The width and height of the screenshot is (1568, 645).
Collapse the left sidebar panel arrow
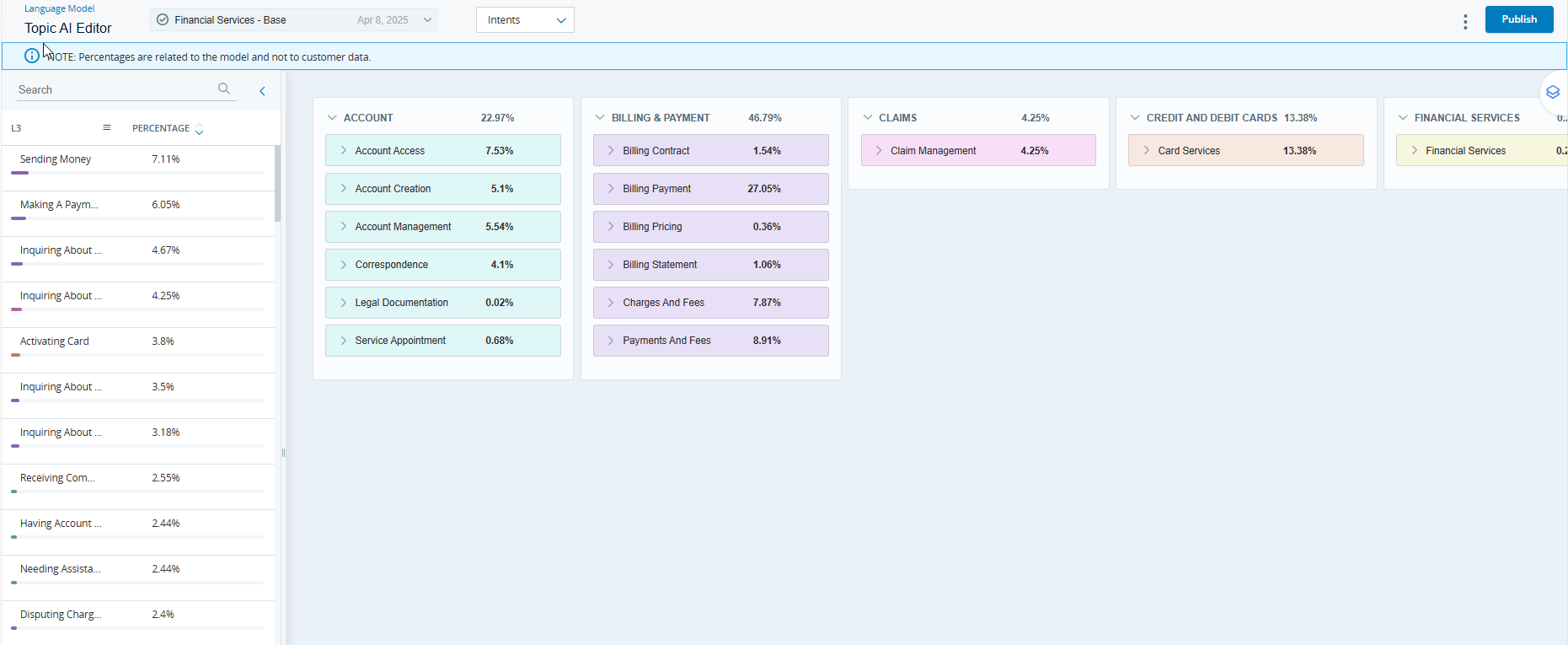click(262, 91)
